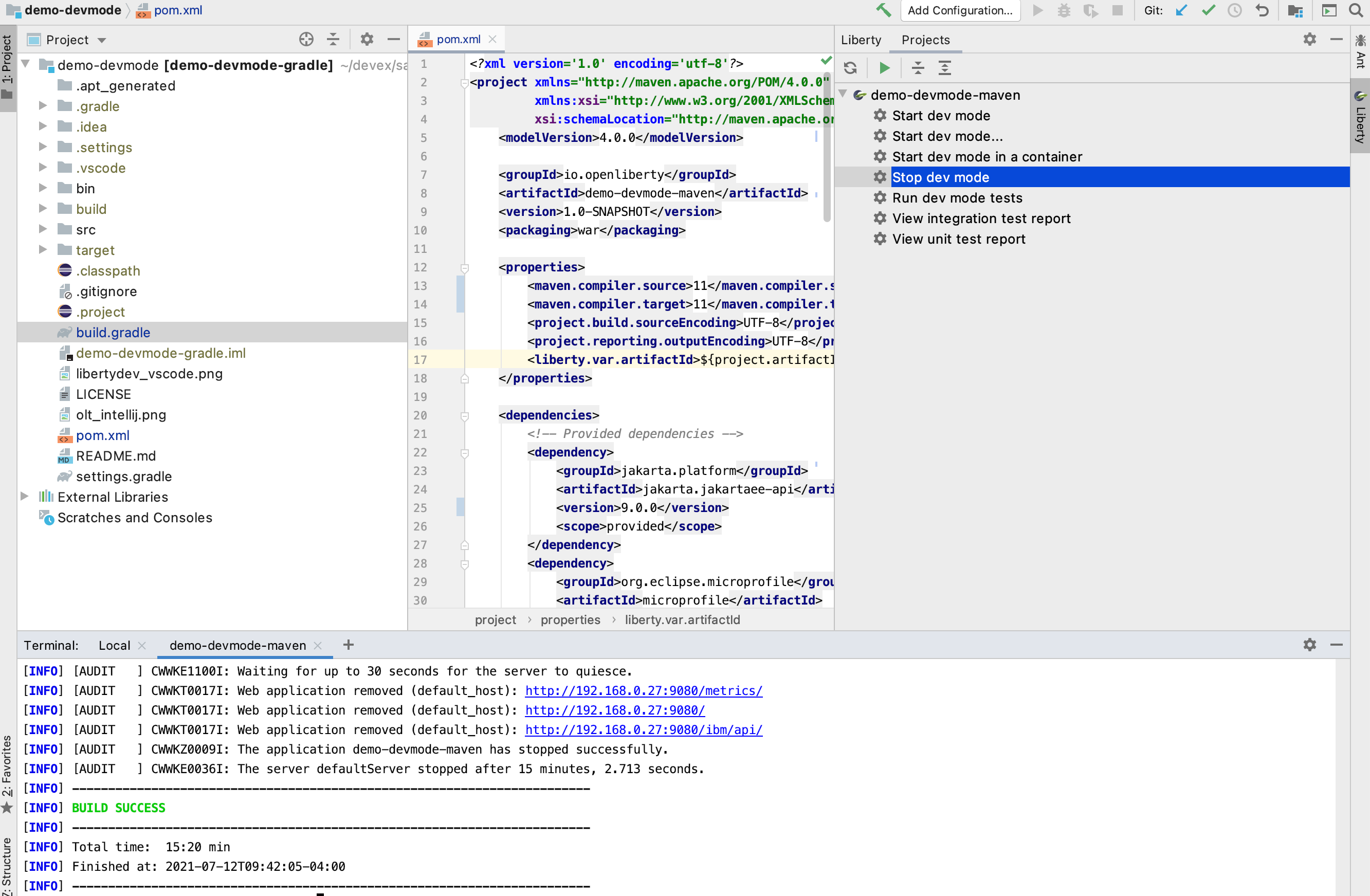This screenshot has height=896, width=1370.
Task: Open the Add Configuration dropdown
Action: pos(960,10)
